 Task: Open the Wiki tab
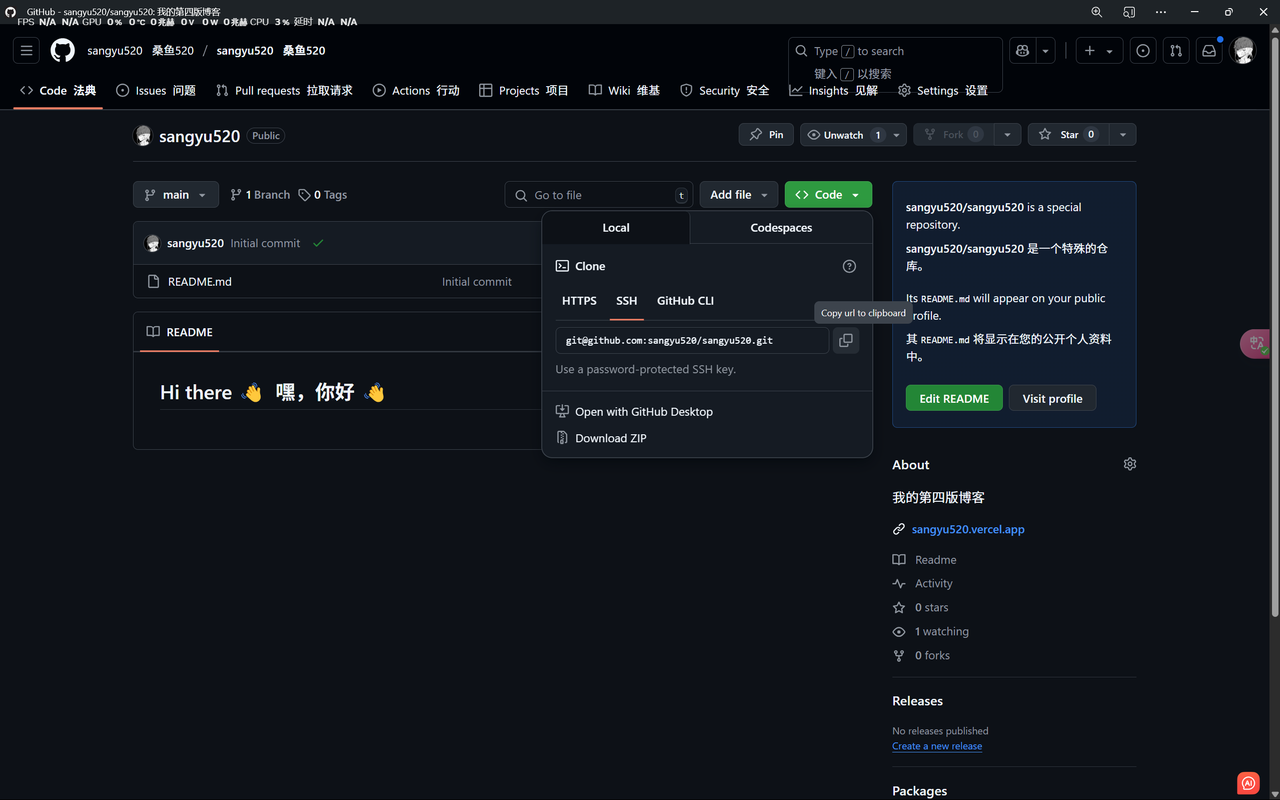(x=624, y=90)
